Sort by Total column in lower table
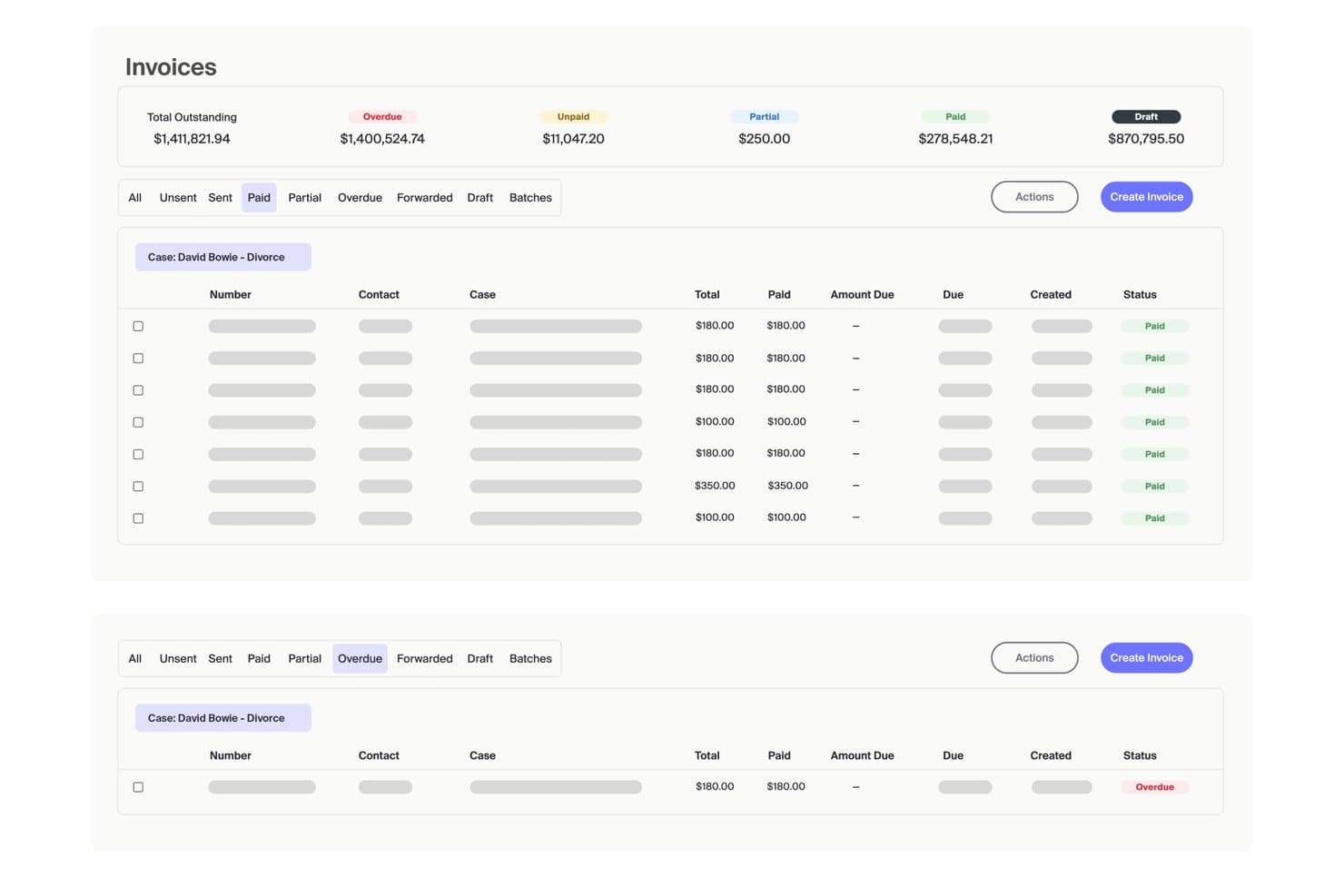The height and width of the screenshot is (896, 1344). tap(707, 756)
